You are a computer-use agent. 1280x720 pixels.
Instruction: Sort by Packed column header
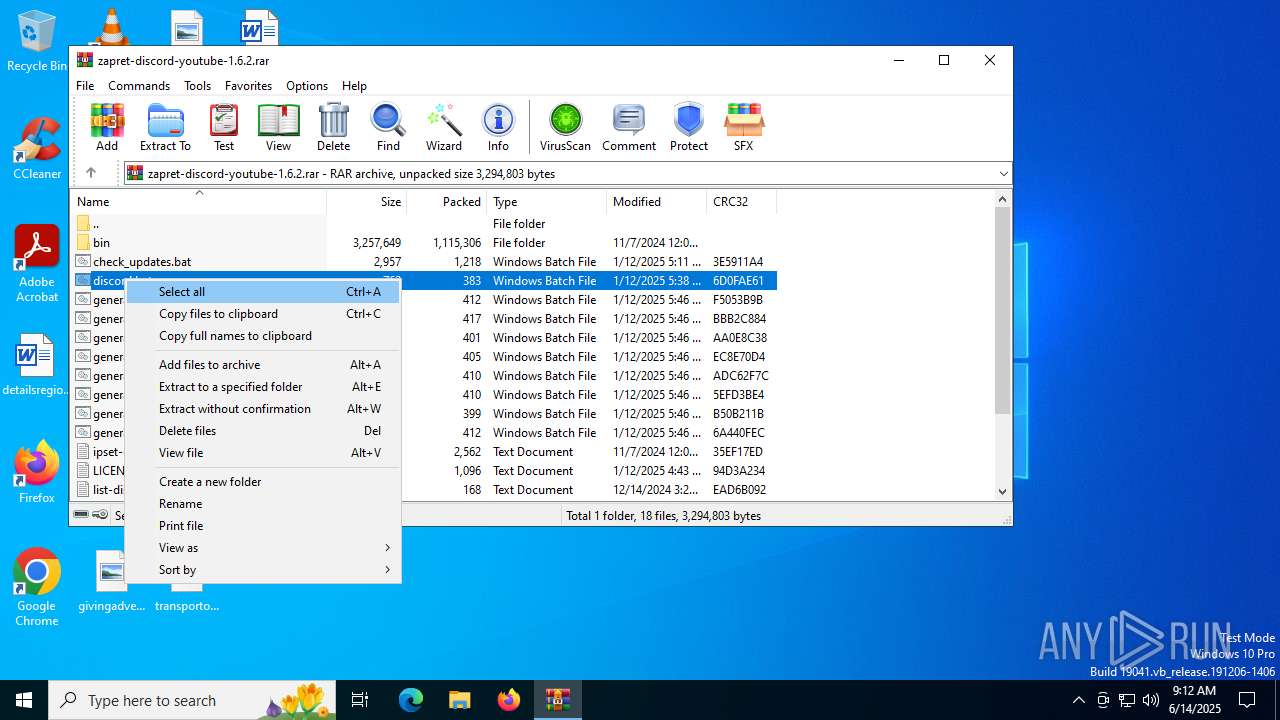pos(447,201)
